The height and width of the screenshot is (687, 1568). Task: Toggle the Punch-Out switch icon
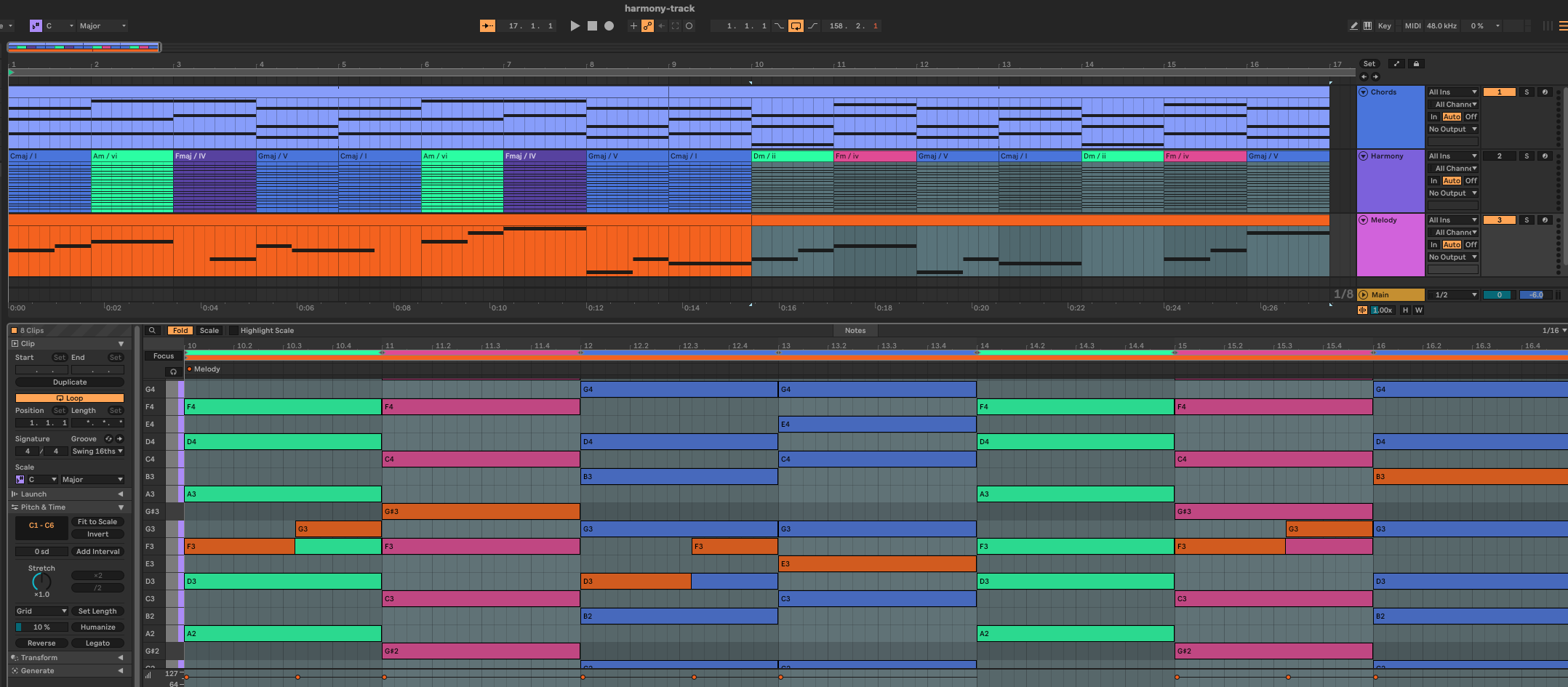point(813,26)
